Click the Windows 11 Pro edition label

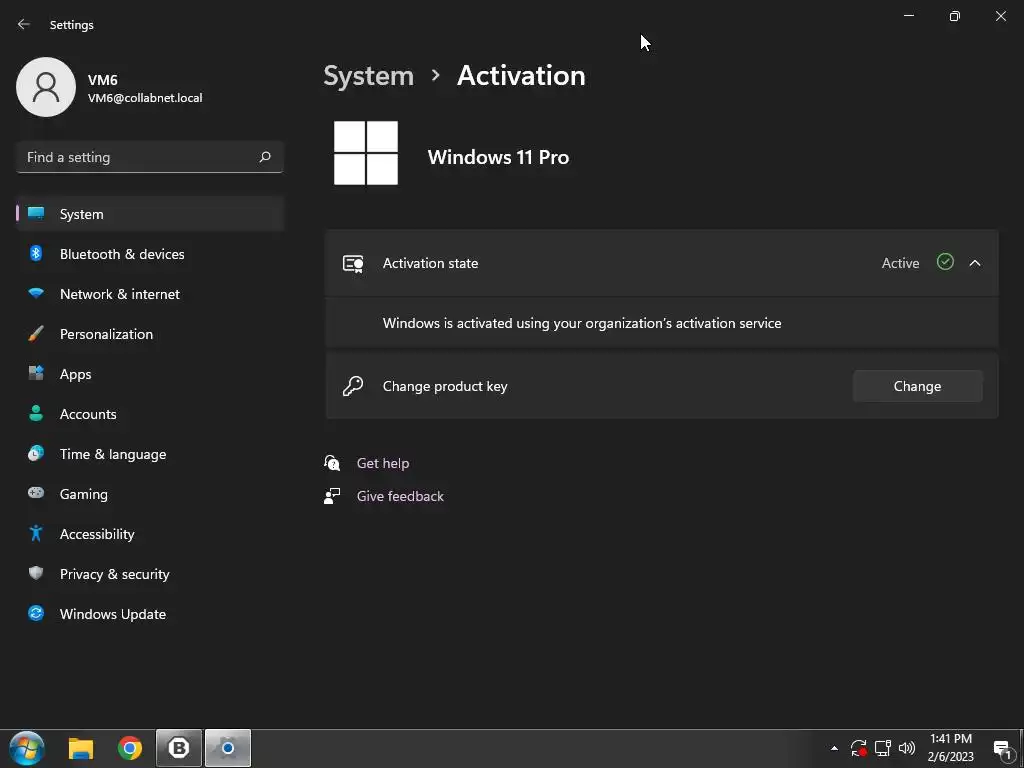pyautogui.click(x=498, y=157)
